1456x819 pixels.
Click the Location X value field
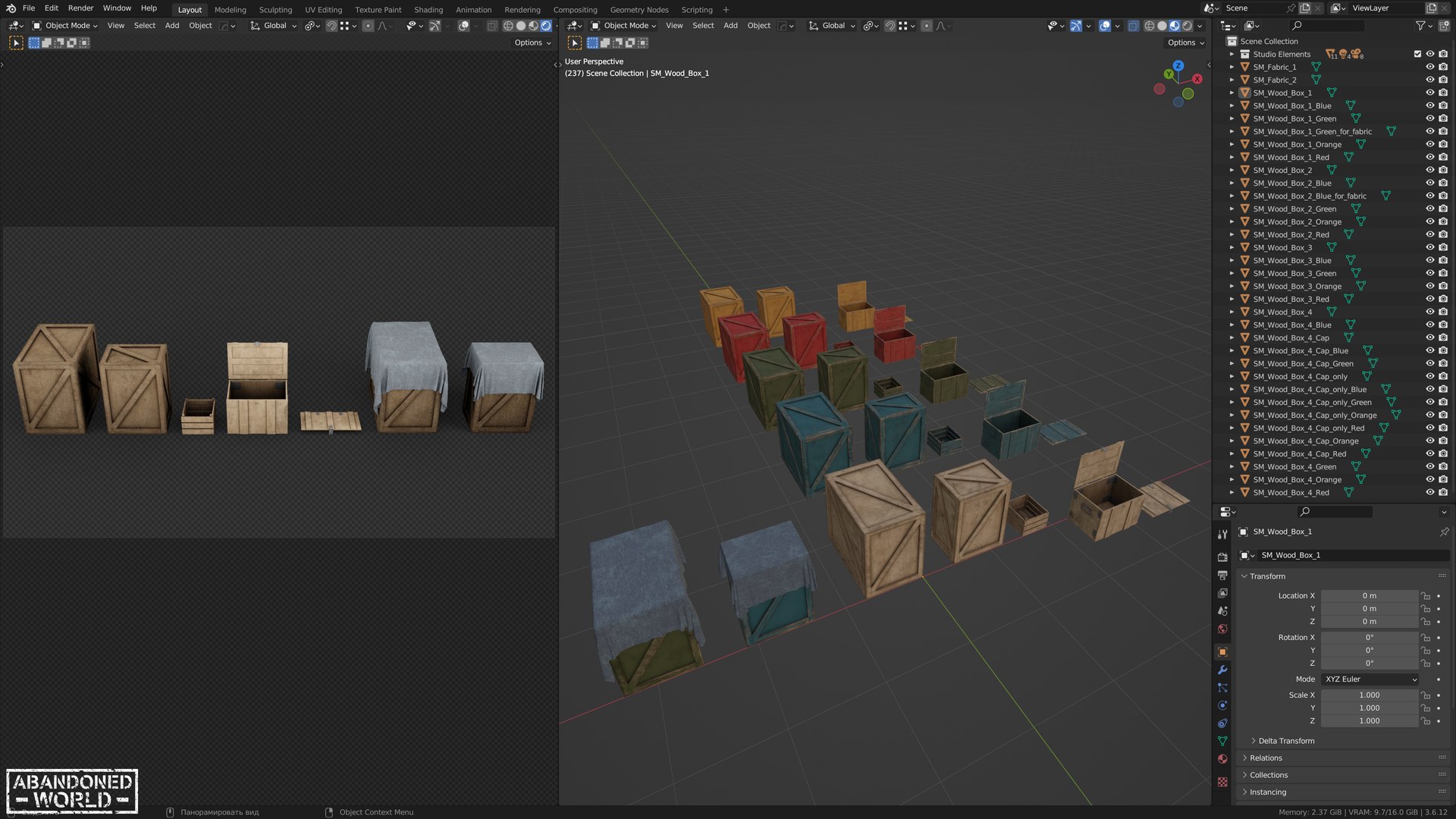tap(1369, 596)
